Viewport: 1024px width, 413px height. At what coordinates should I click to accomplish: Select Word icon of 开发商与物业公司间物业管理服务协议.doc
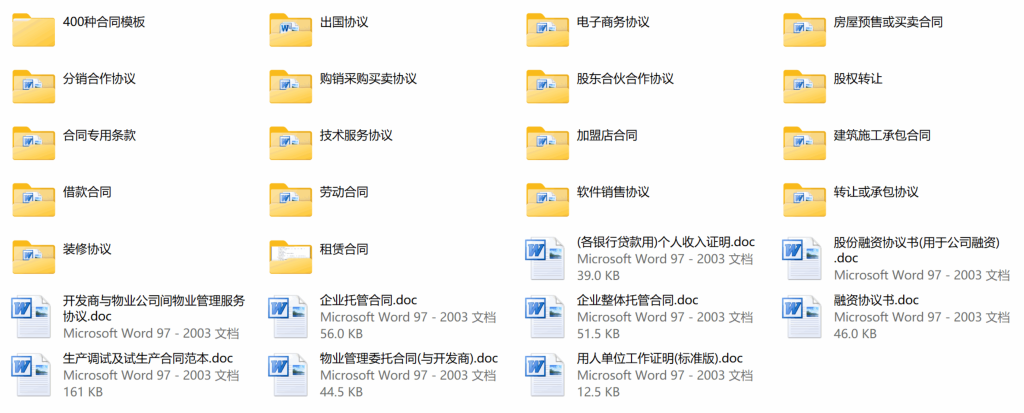(31, 317)
